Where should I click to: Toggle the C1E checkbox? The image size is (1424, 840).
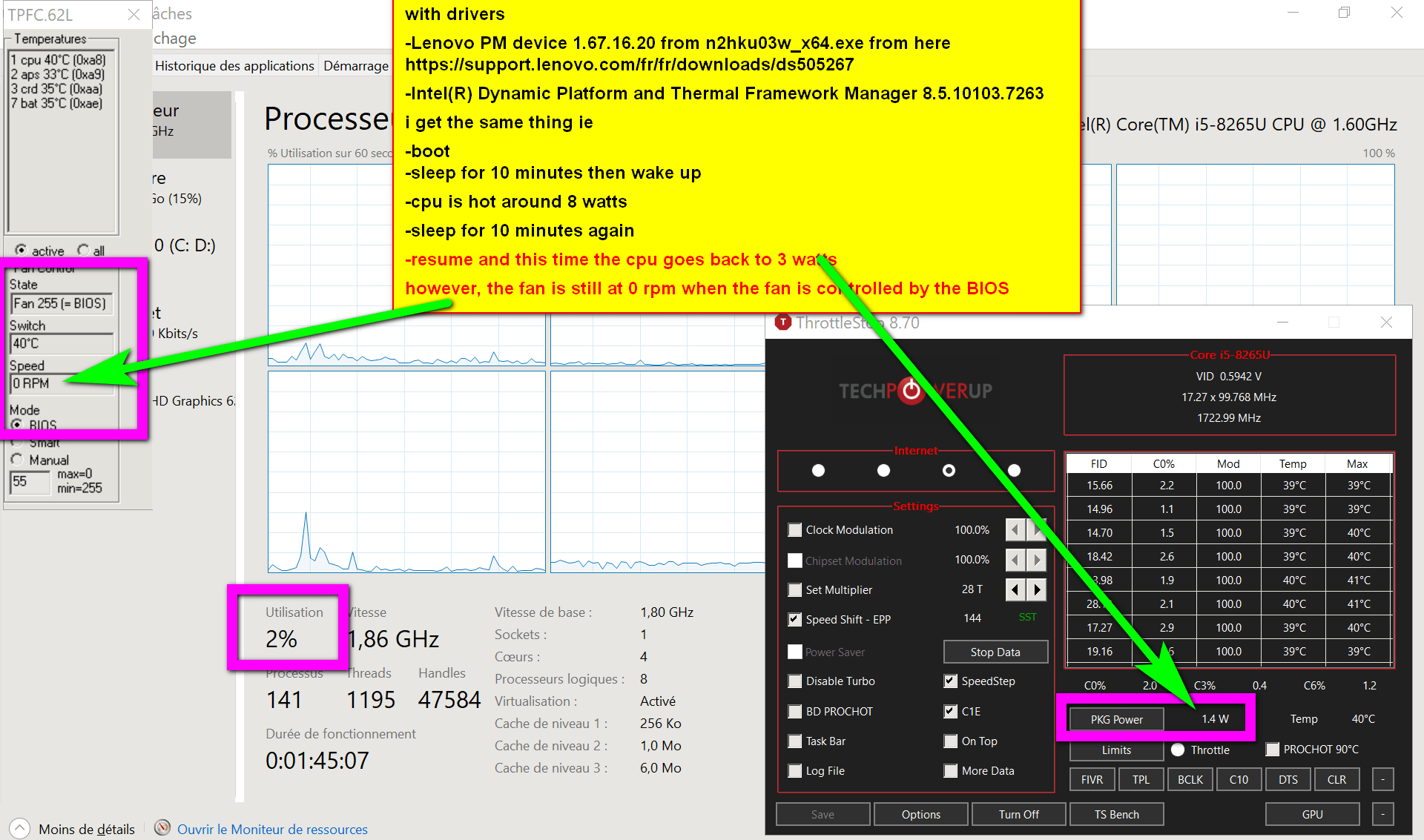[950, 711]
